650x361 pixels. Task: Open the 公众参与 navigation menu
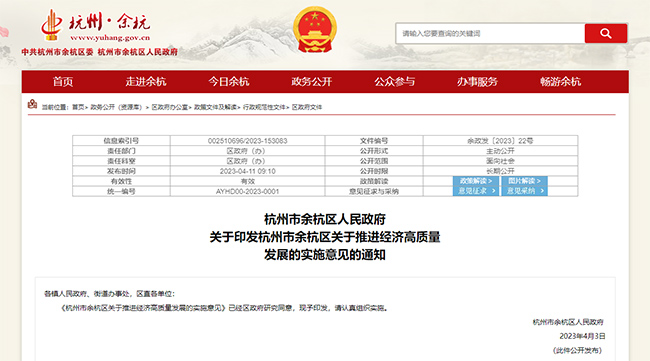click(394, 82)
